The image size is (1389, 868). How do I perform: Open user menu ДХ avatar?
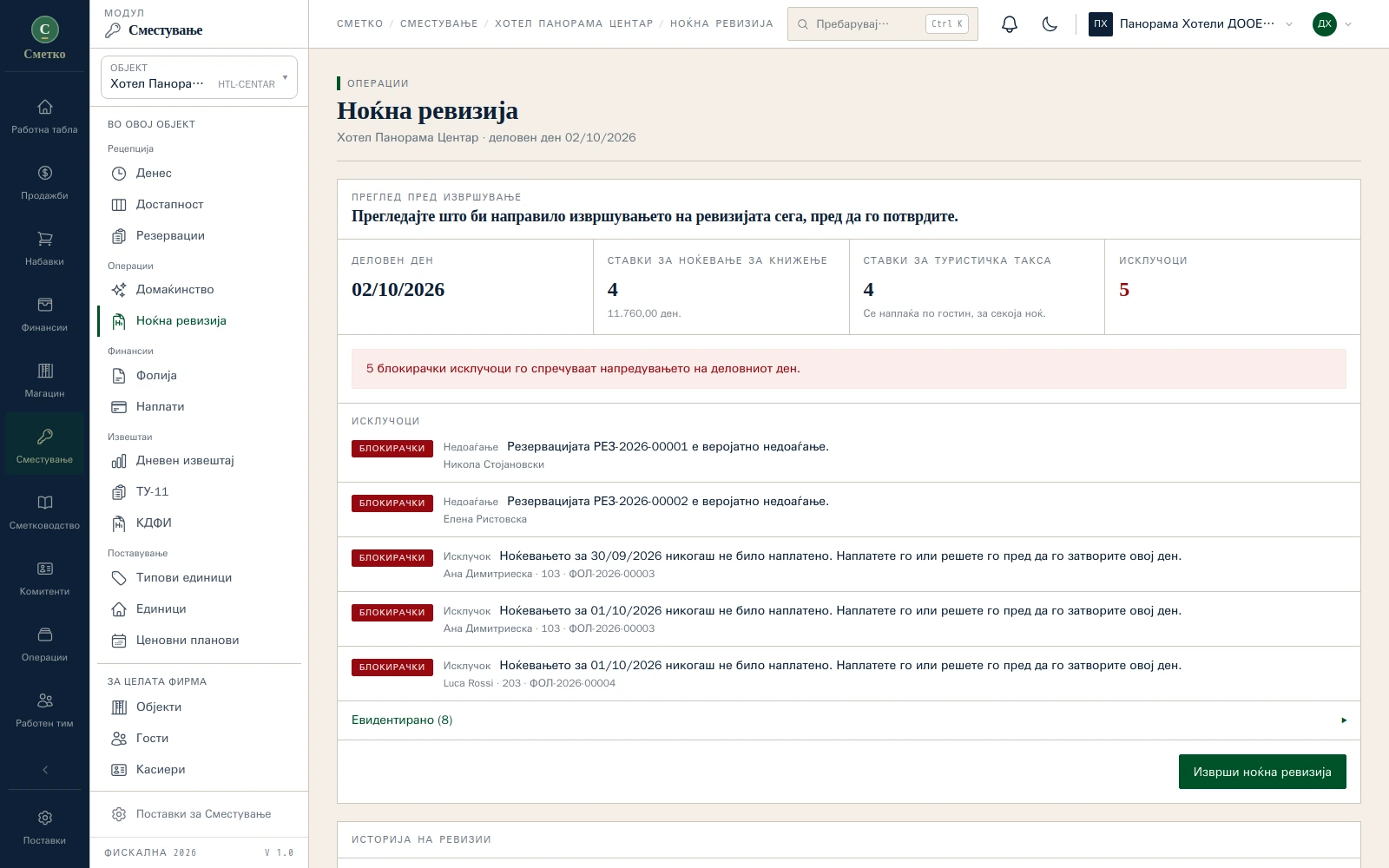click(1333, 24)
